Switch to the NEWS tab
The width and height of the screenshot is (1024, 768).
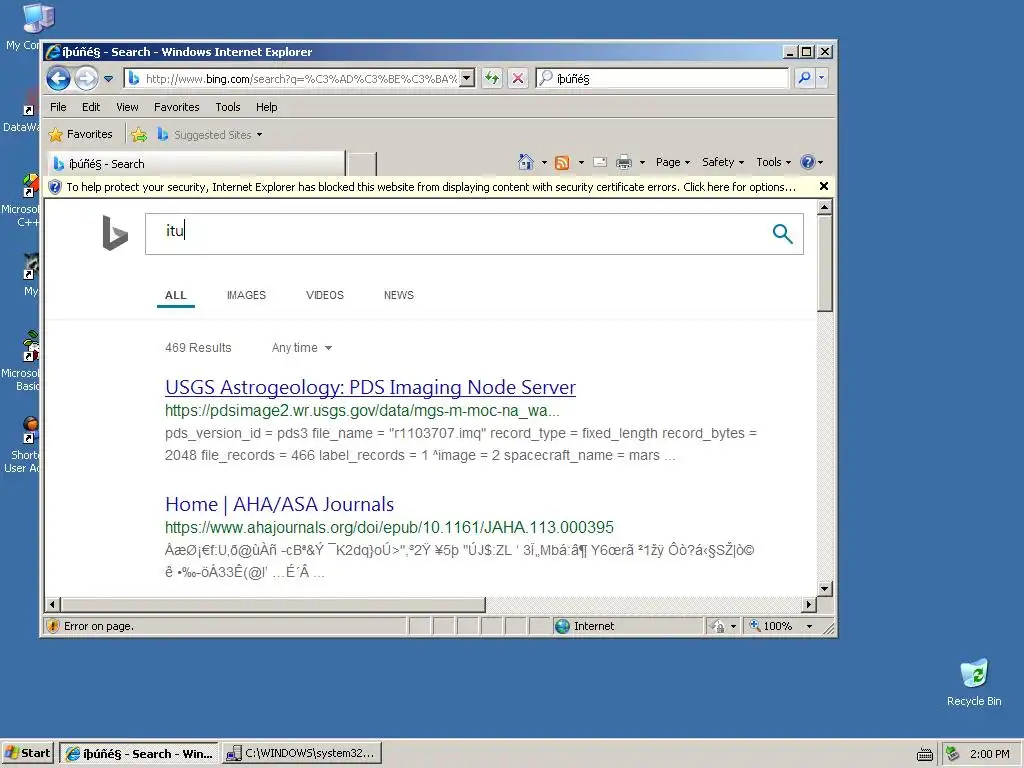[x=398, y=295]
